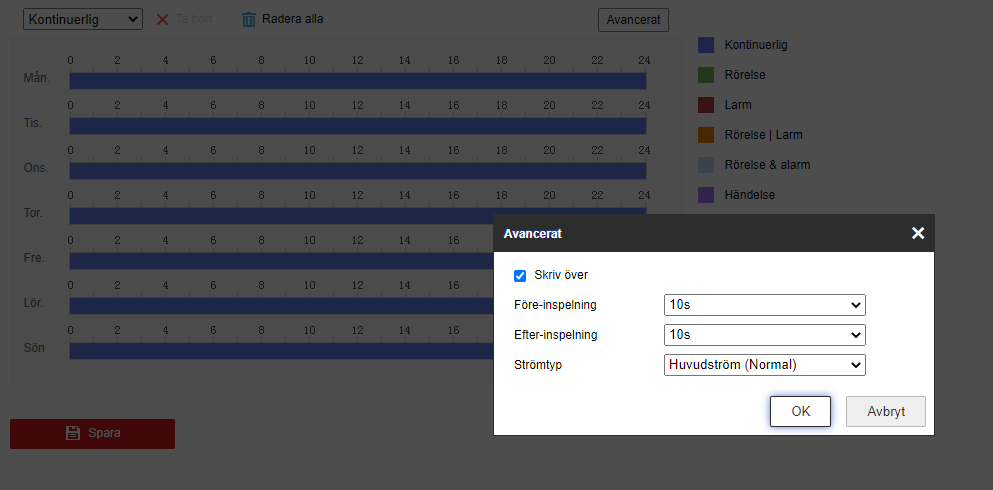Screen dimensions: 993x490
Task: Click the red X Ta bort icon
Action: [162, 19]
